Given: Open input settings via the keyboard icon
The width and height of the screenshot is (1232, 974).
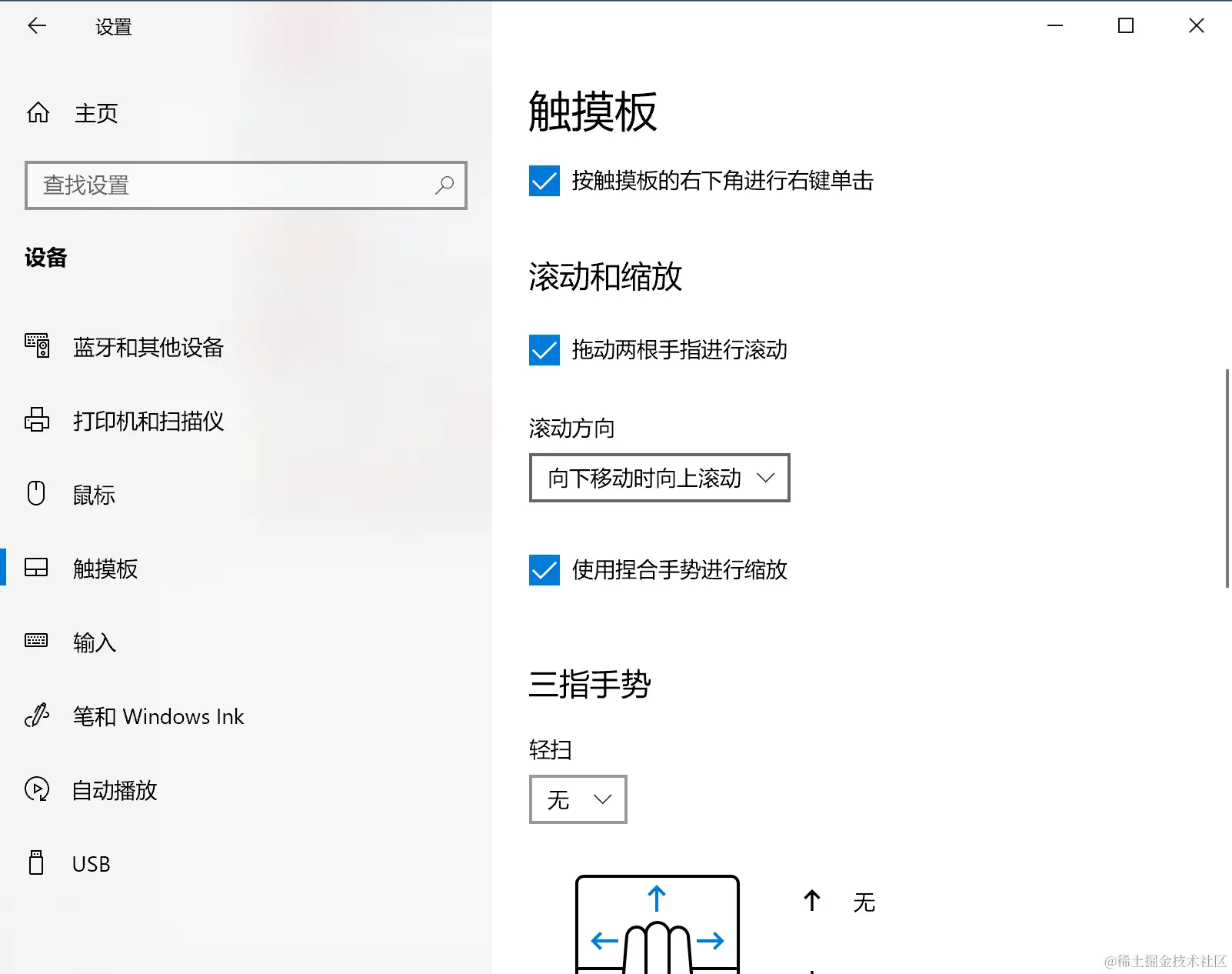Looking at the screenshot, I should pos(36,642).
